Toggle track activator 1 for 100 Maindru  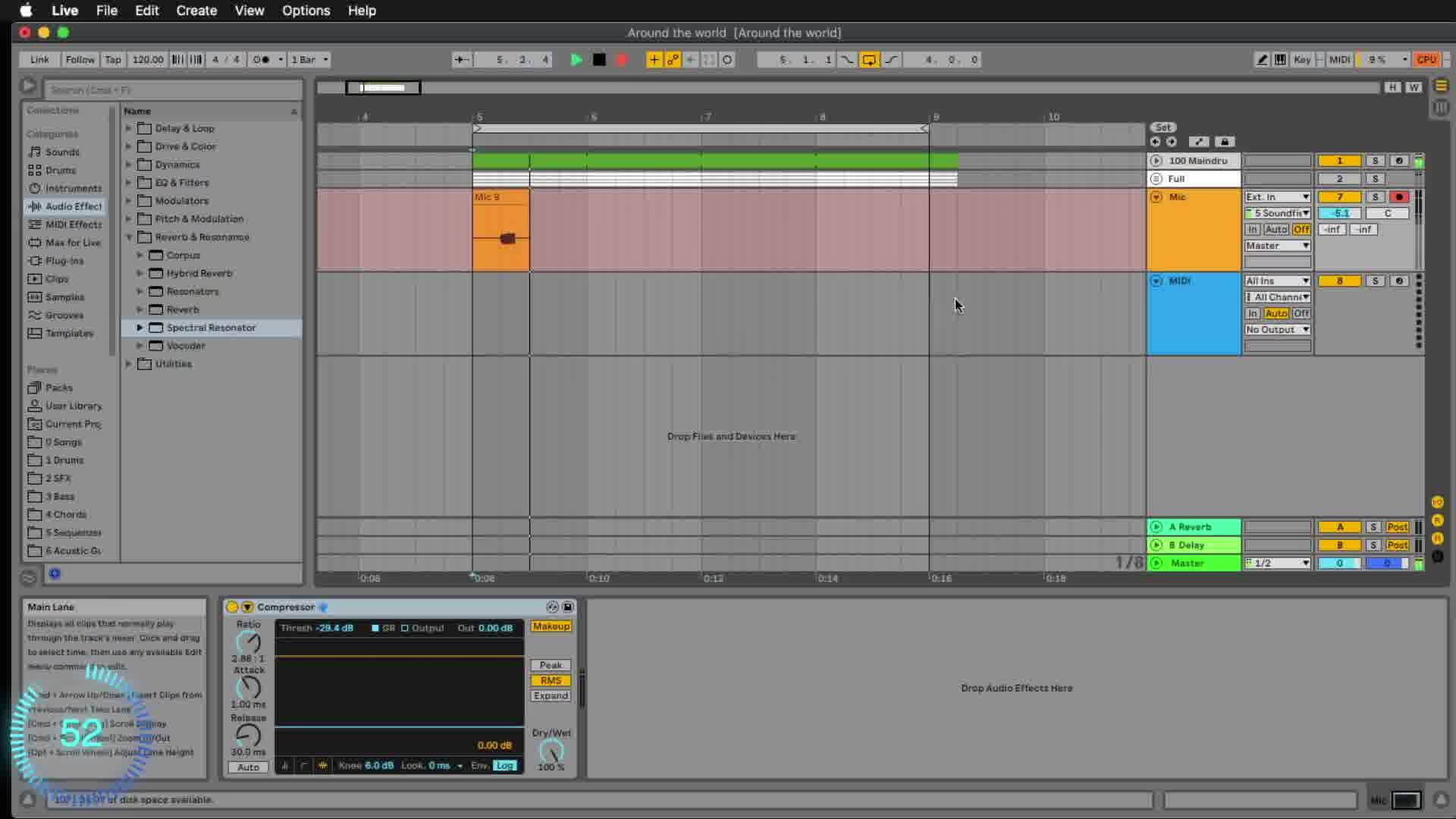point(1339,161)
